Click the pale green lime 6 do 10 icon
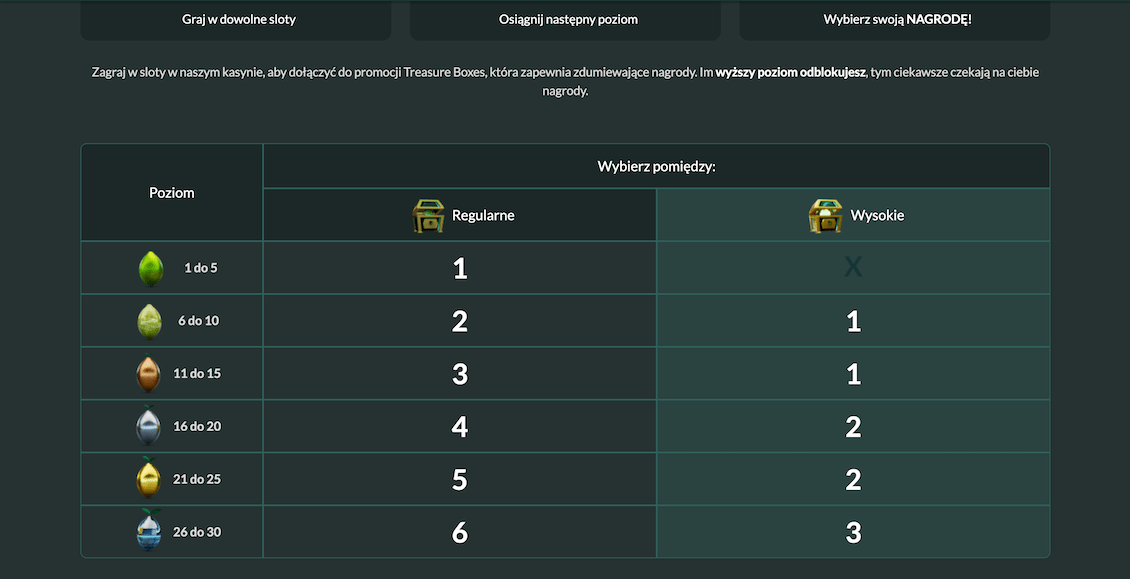The height and width of the screenshot is (579, 1130). coord(149,321)
